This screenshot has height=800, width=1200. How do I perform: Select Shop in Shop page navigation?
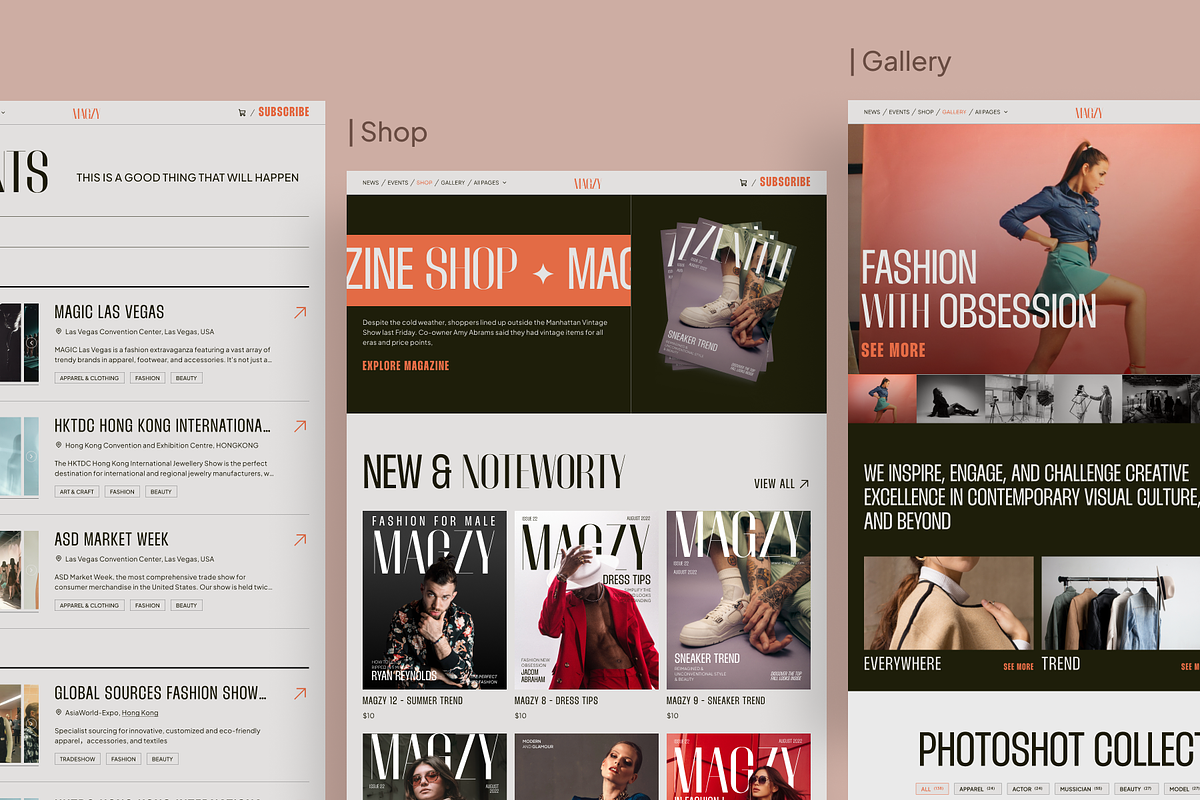point(424,183)
